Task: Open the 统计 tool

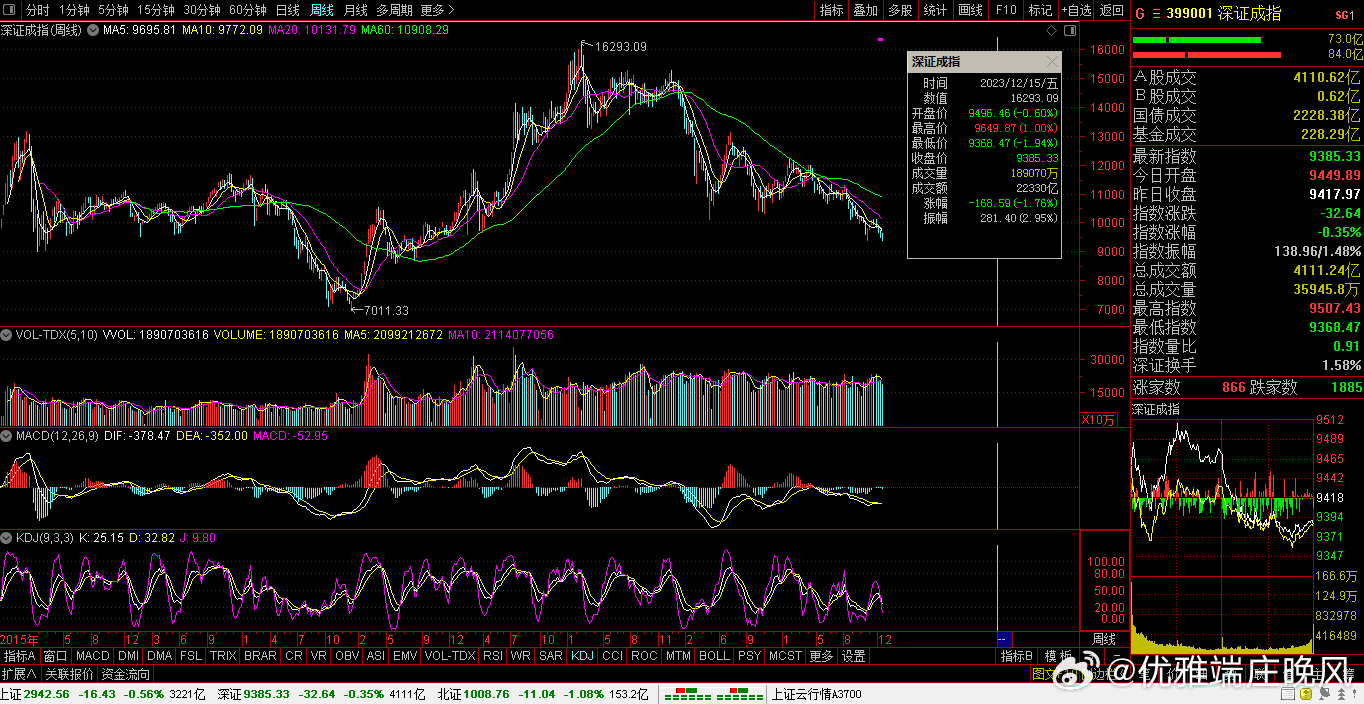Action: 935,10
